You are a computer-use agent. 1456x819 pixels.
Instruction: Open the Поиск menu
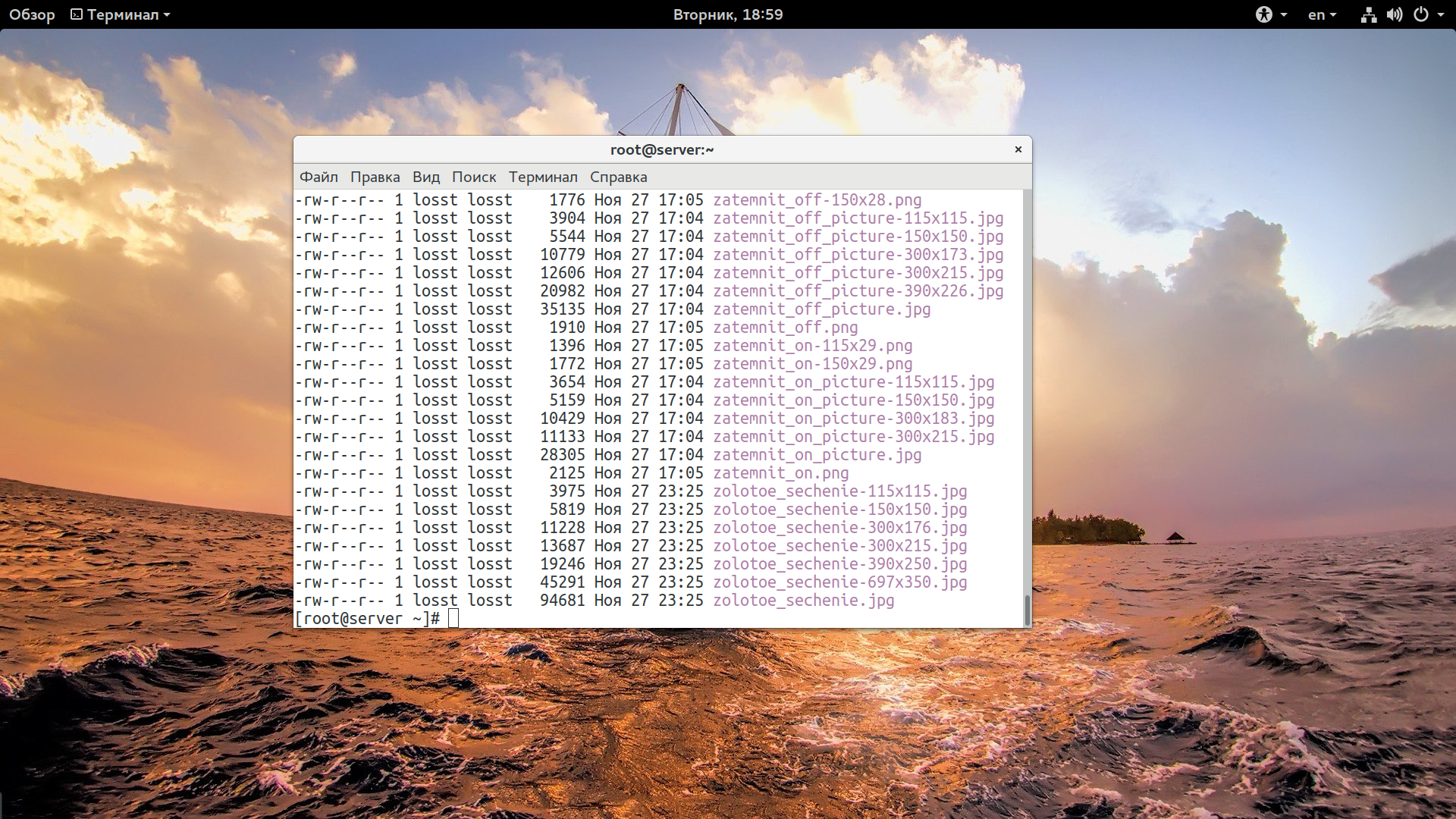coord(474,177)
